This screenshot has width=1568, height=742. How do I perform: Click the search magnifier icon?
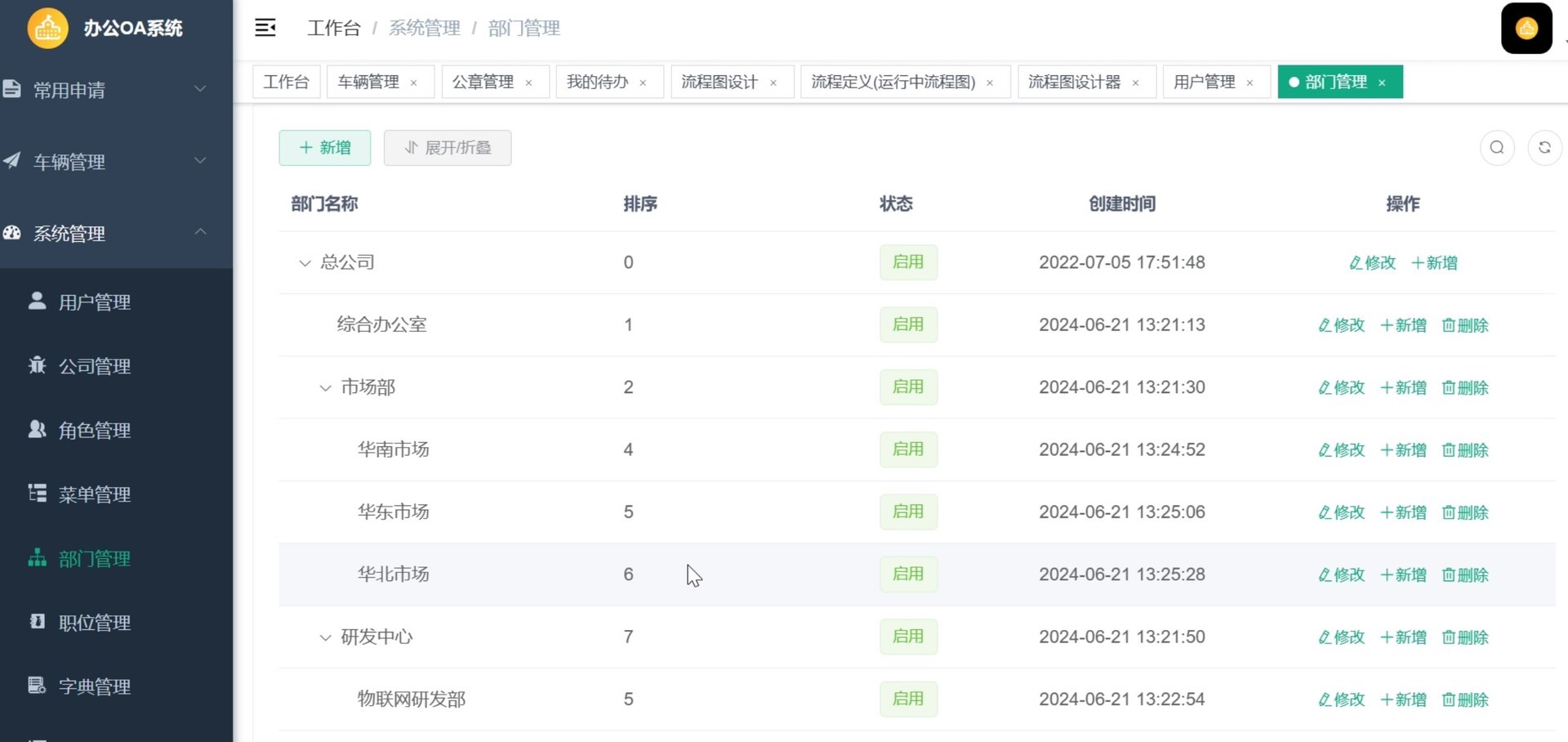coord(1497,148)
